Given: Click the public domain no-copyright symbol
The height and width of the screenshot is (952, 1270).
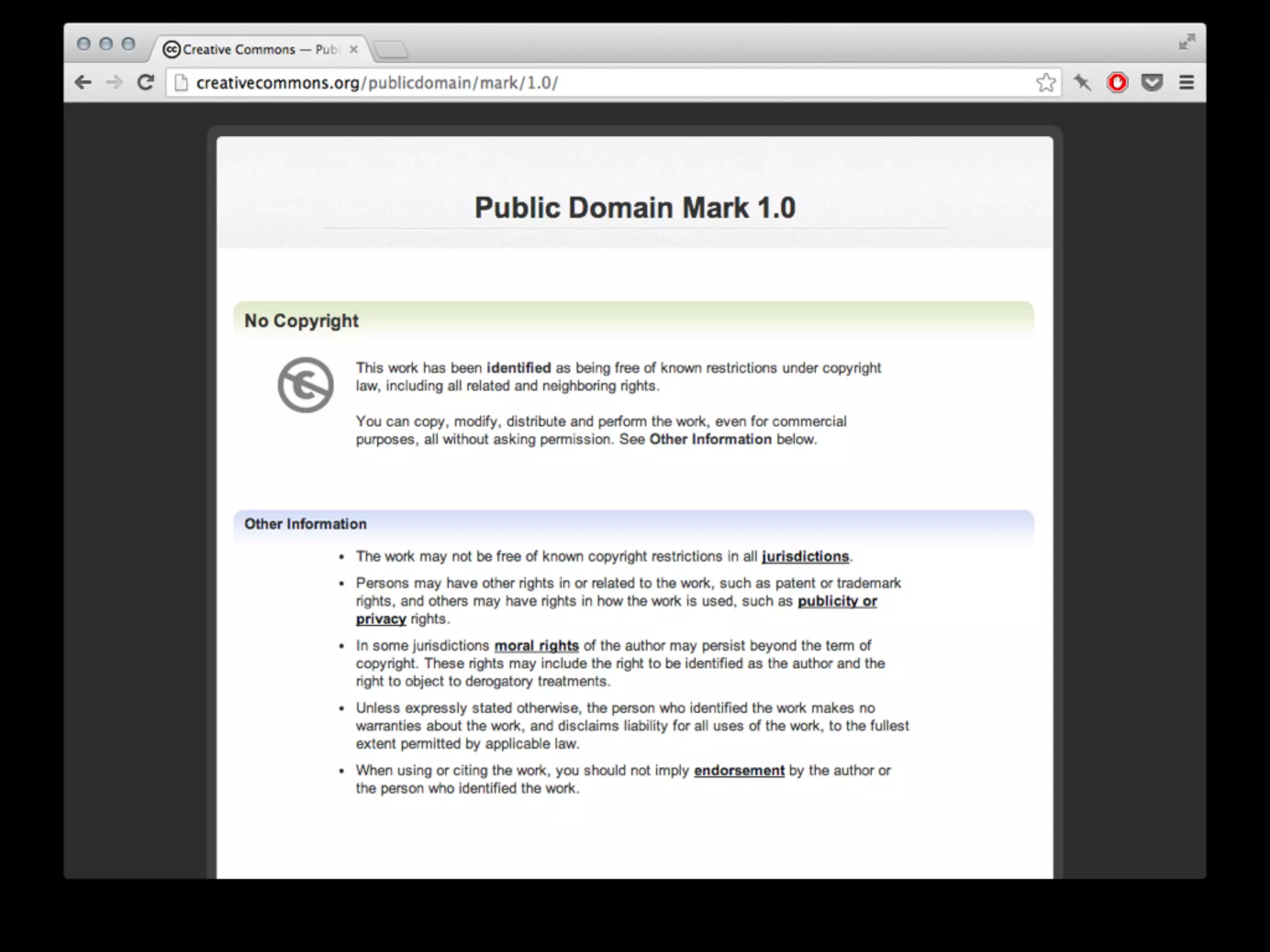Looking at the screenshot, I should click(306, 385).
